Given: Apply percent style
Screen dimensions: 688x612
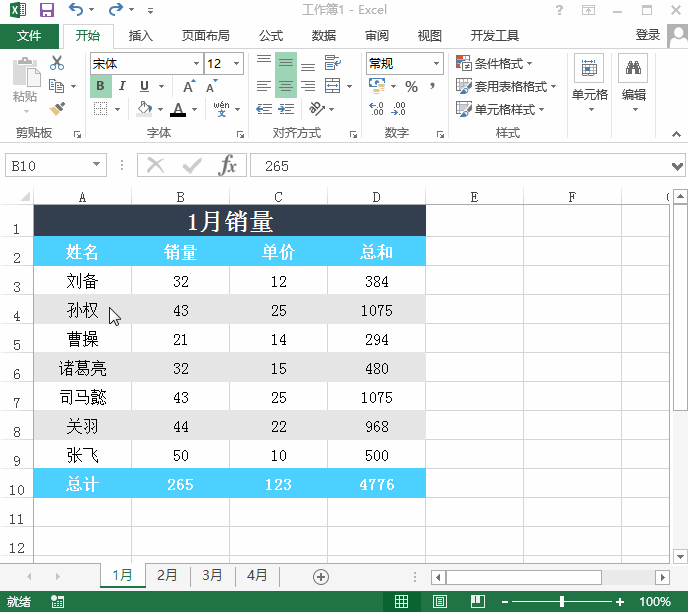Looking at the screenshot, I should click(x=411, y=86).
